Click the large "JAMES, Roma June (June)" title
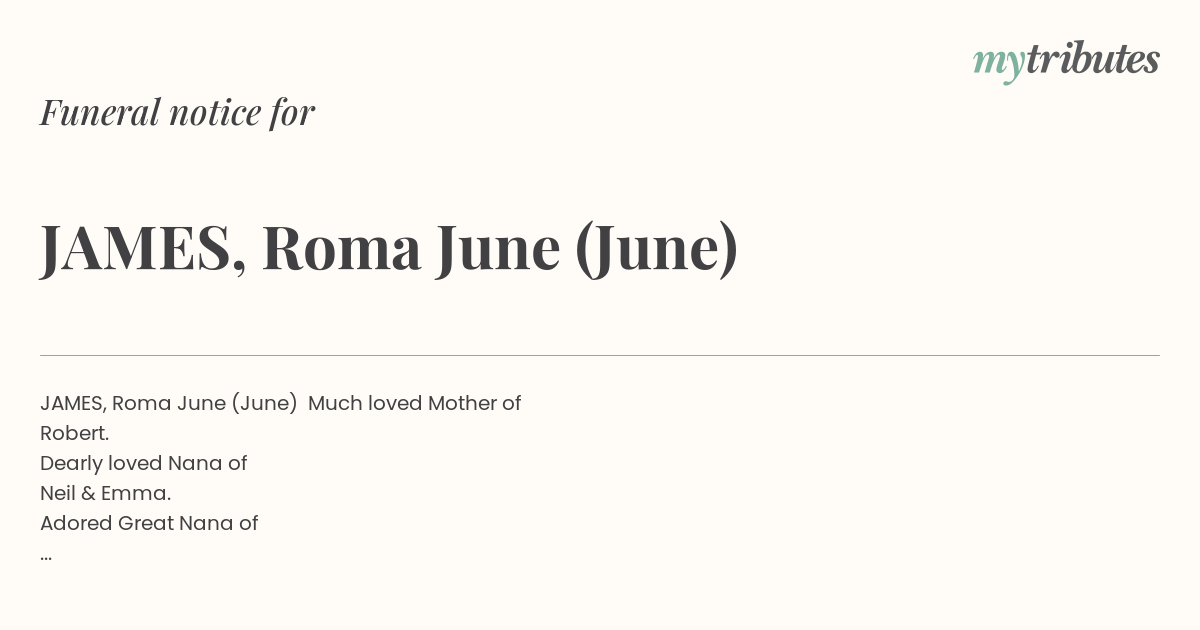This screenshot has height=630, width=1200. [x=389, y=248]
